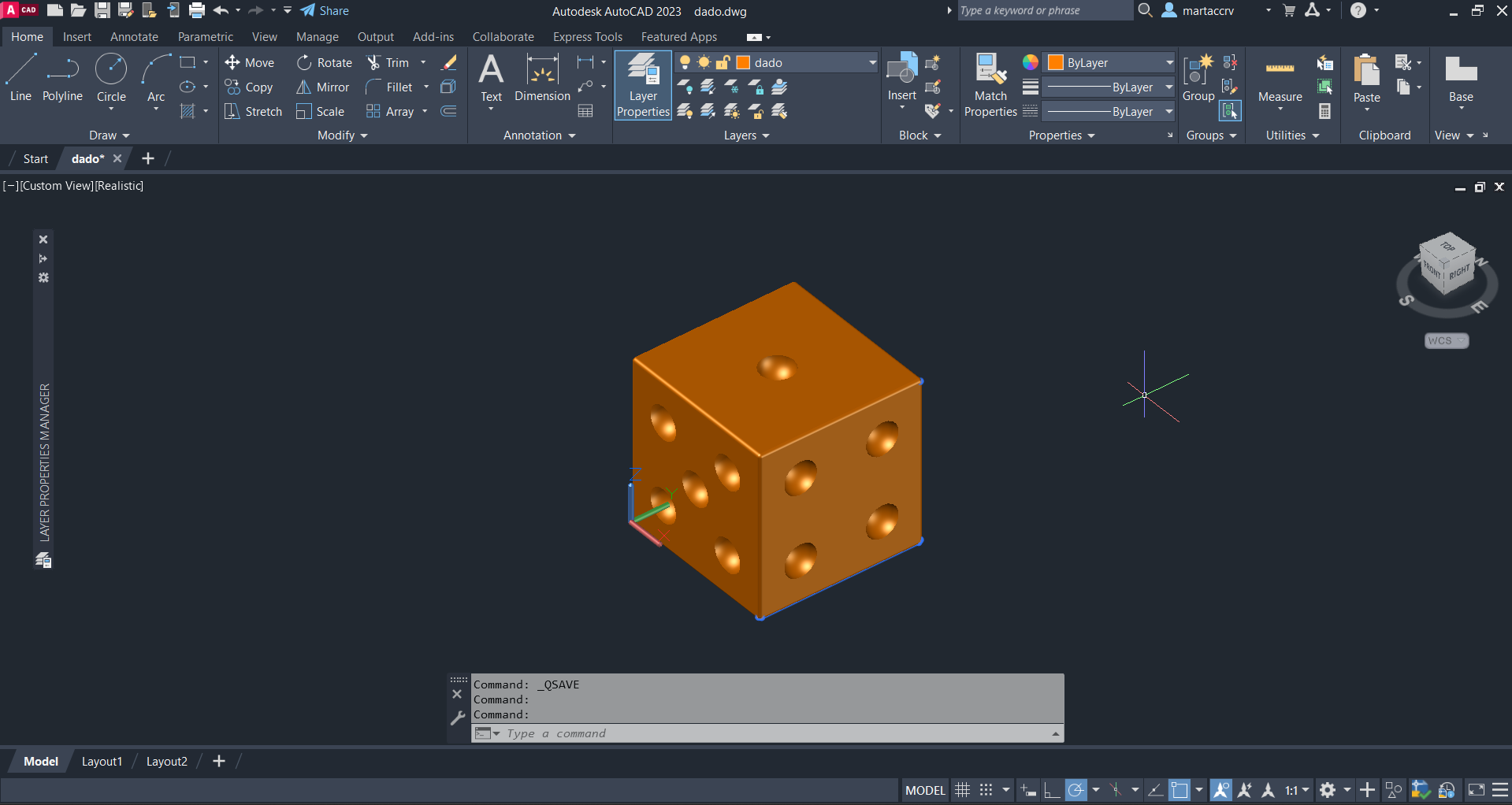
Task: Click the Open file icon in quick access toolbar
Action: [78, 10]
